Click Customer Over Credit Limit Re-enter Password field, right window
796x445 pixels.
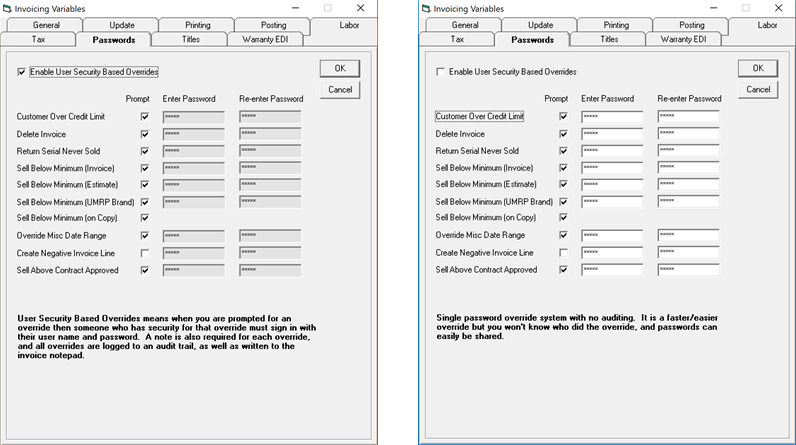(x=688, y=117)
